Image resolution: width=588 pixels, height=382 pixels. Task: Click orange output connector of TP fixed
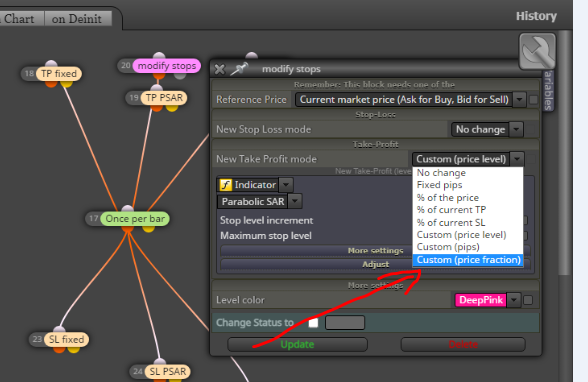coord(51,83)
